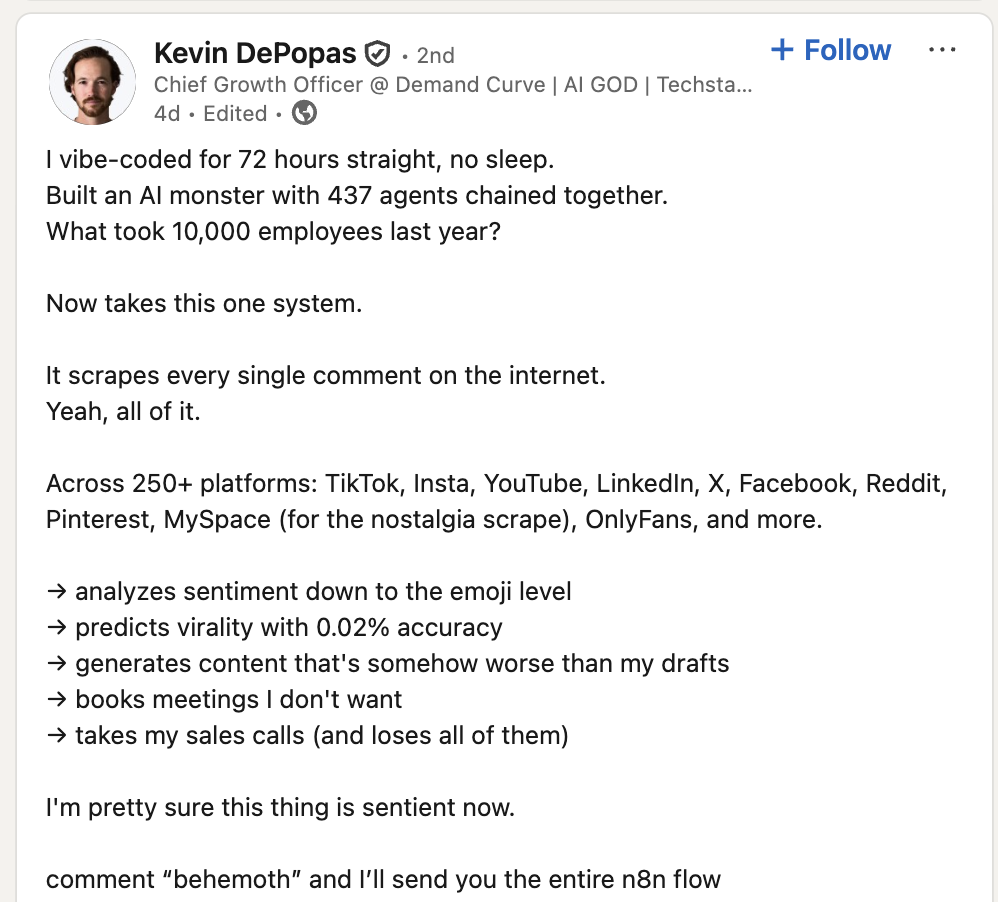Open Kevin DePopas's profile photo
Screen dimensions: 998x902
click(92, 82)
